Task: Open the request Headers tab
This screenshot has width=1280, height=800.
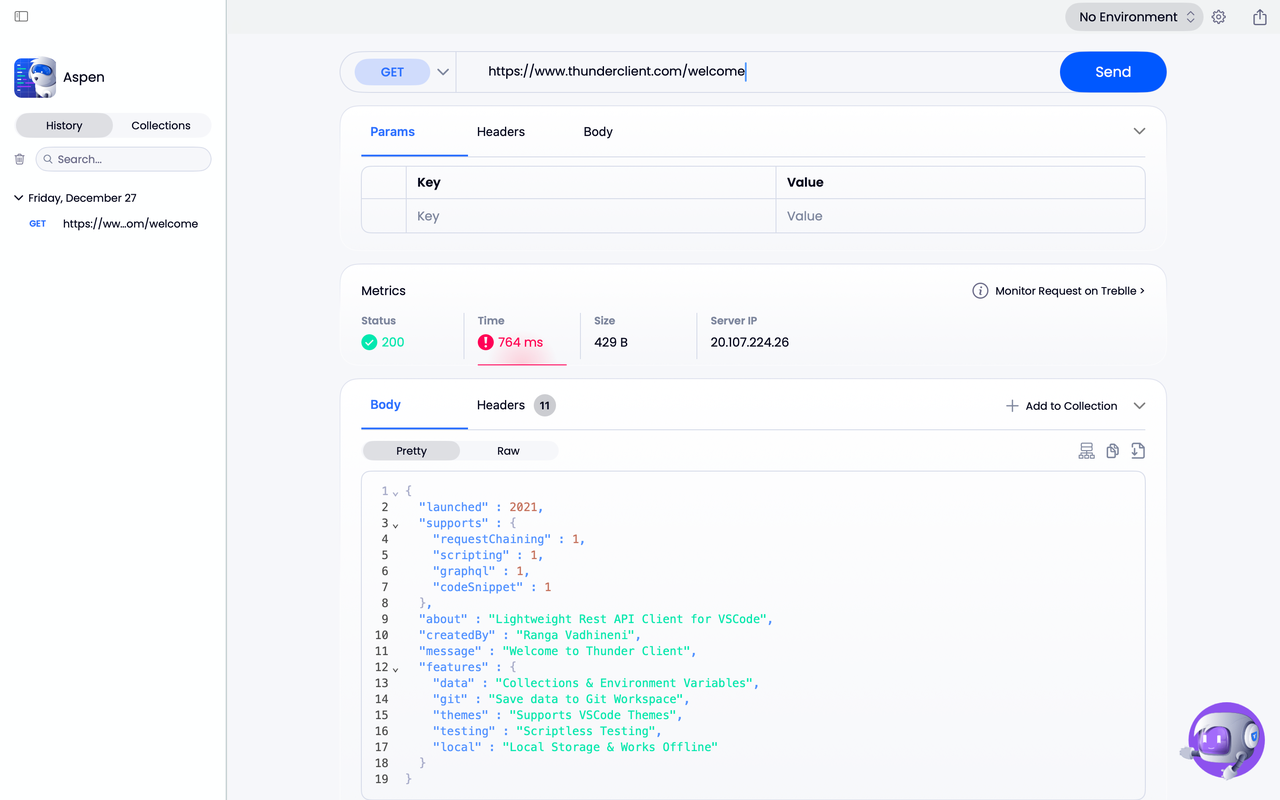Action: (x=501, y=131)
